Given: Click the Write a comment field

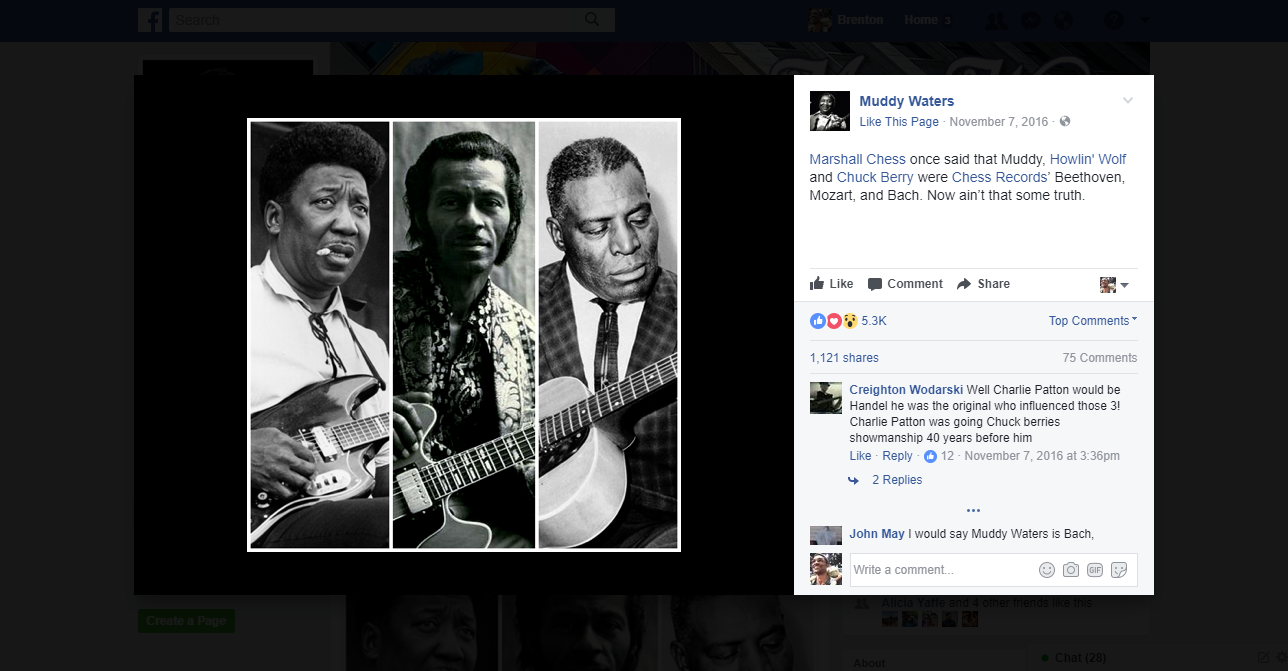Looking at the screenshot, I should (940, 570).
